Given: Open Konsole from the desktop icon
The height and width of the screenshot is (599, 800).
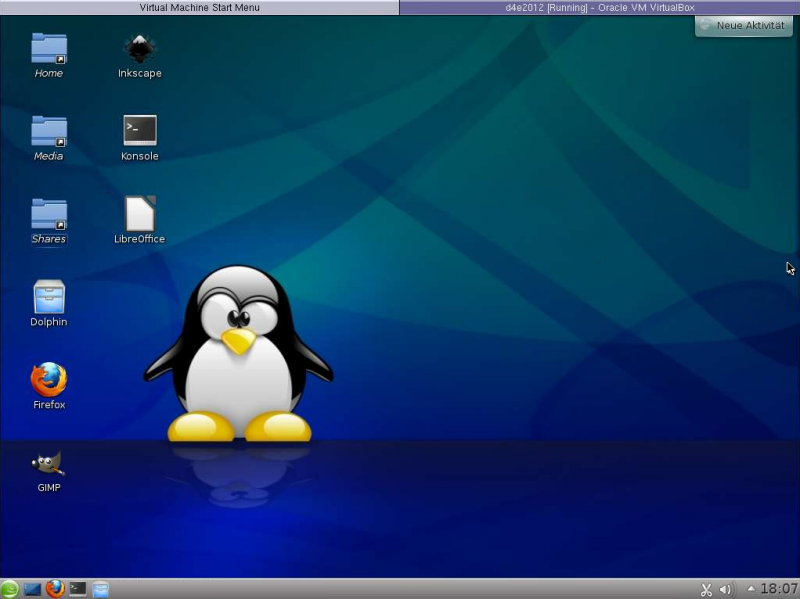Looking at the screenshot, I should 140,138.
